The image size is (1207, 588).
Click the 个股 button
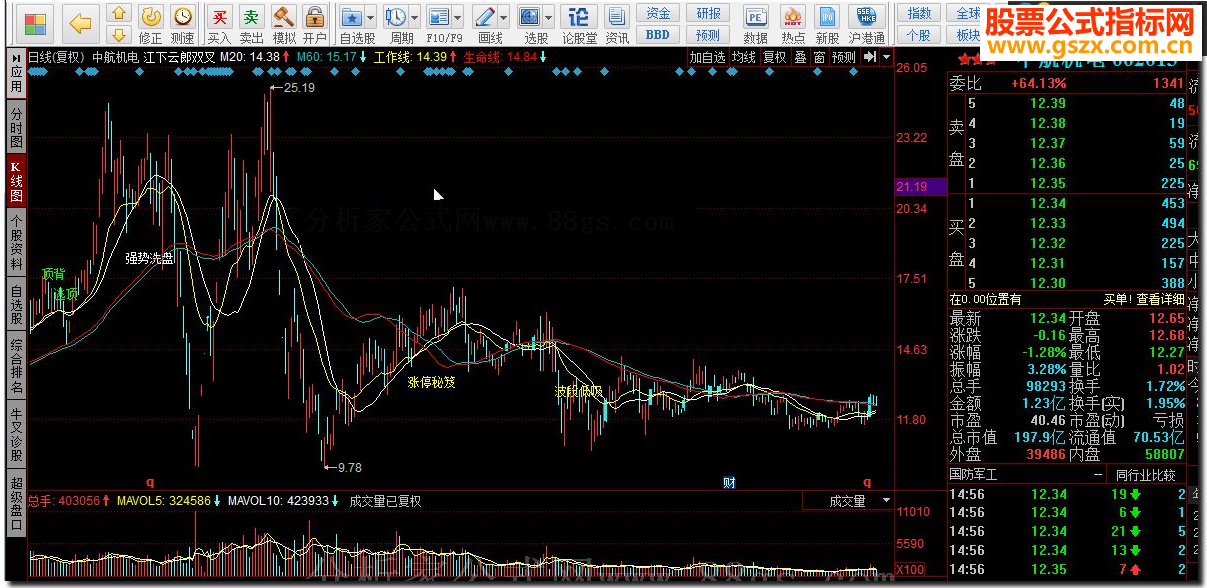tap(919, 34)
